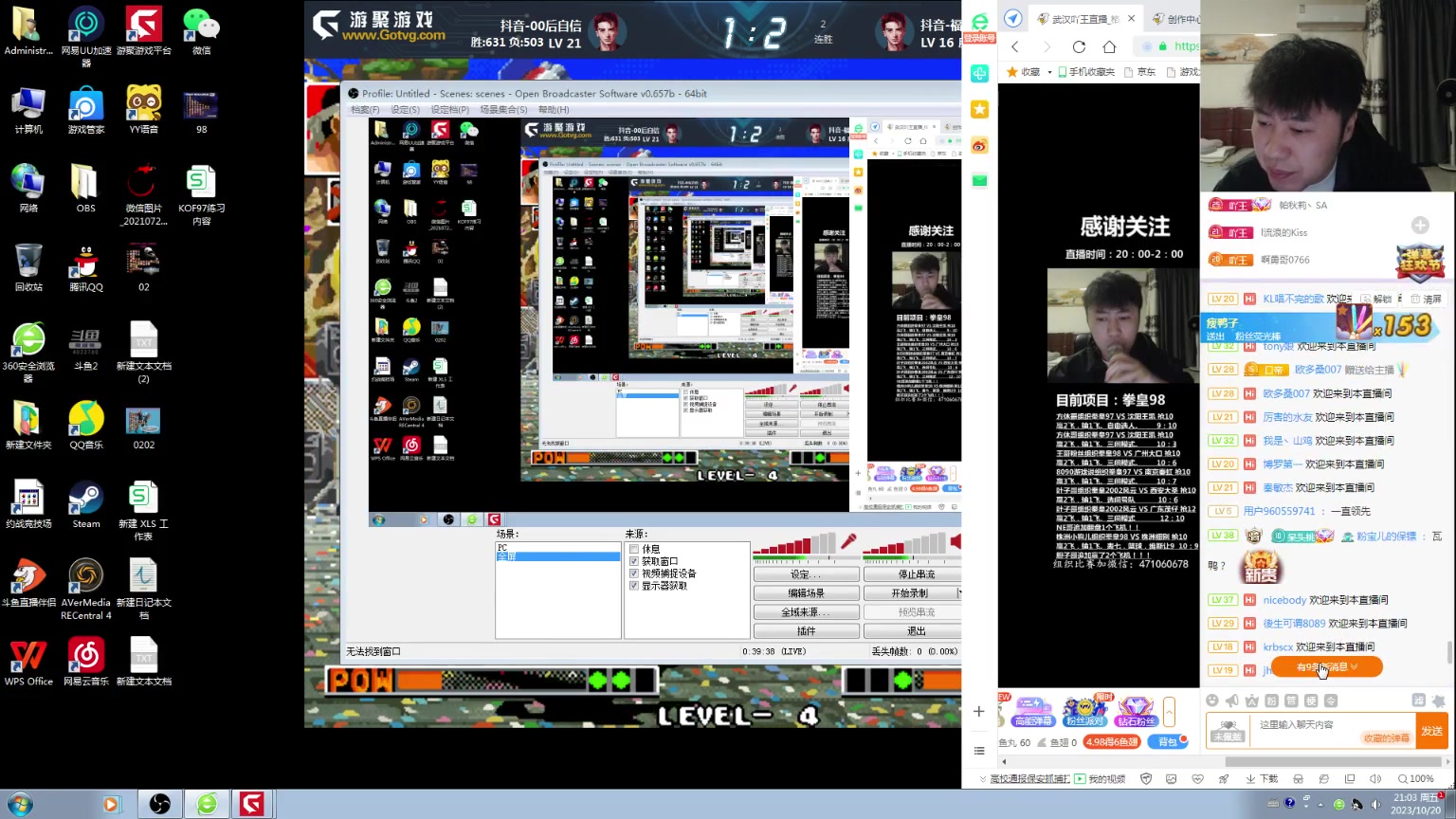The image size is (1456, 819).
Task: Open the Steam desktop shortcut
Action: [85, 503]
